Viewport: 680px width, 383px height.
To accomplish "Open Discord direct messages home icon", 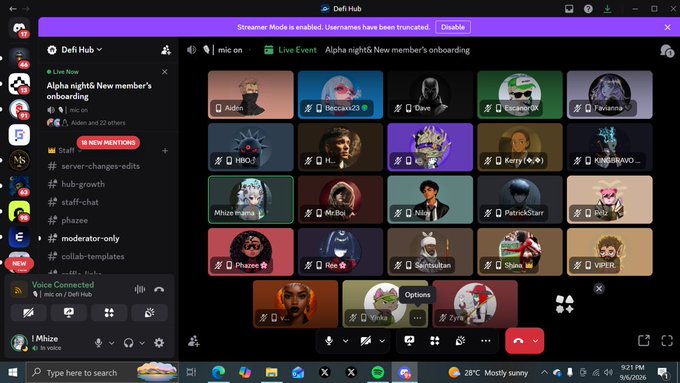I will 19,29.
